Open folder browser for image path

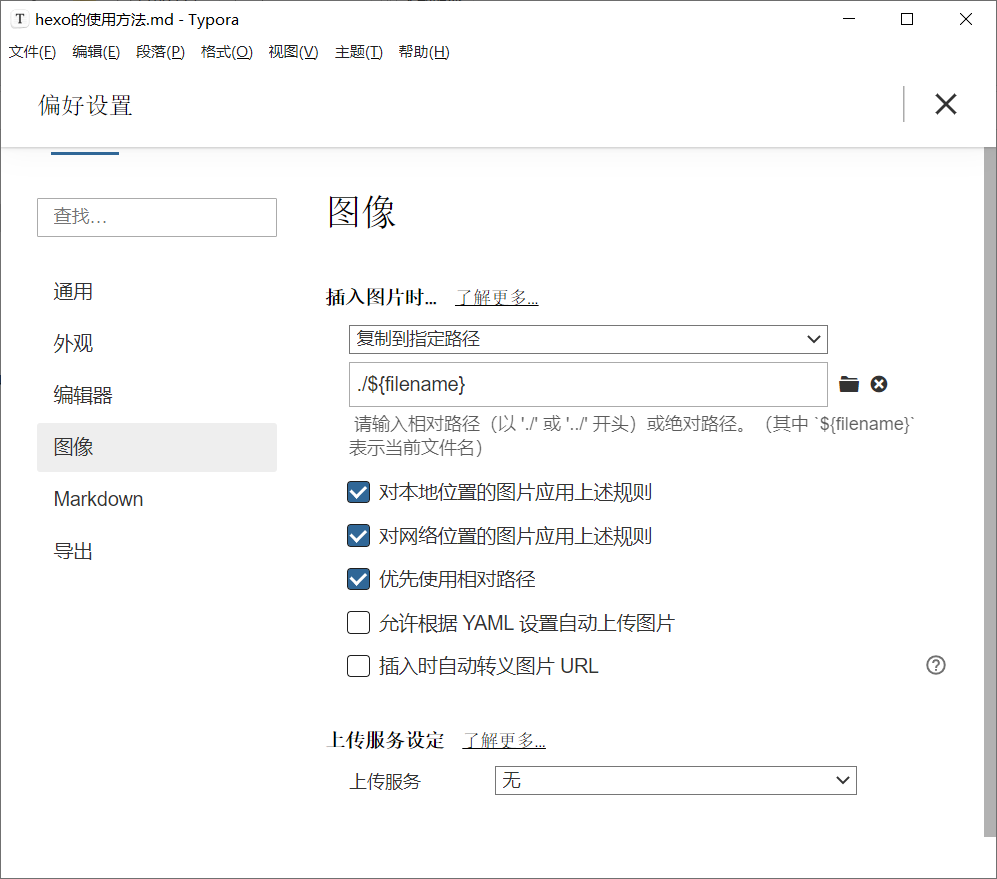pyautogui.click(x=849, y=384)
